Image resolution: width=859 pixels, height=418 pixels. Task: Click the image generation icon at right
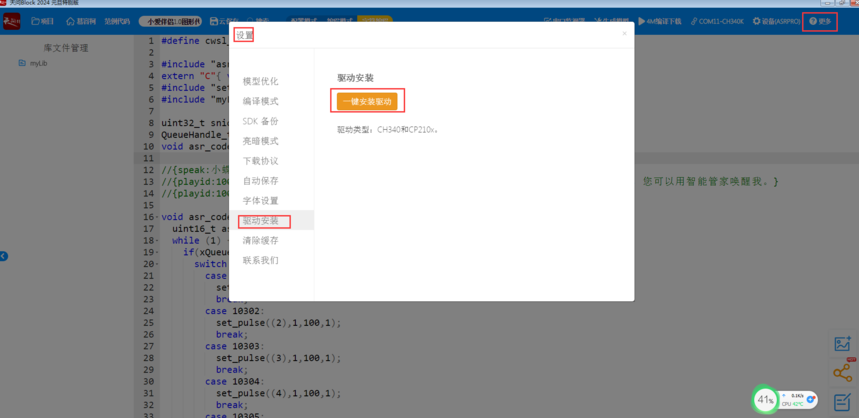pyautogui.click(x=842, y=343)
